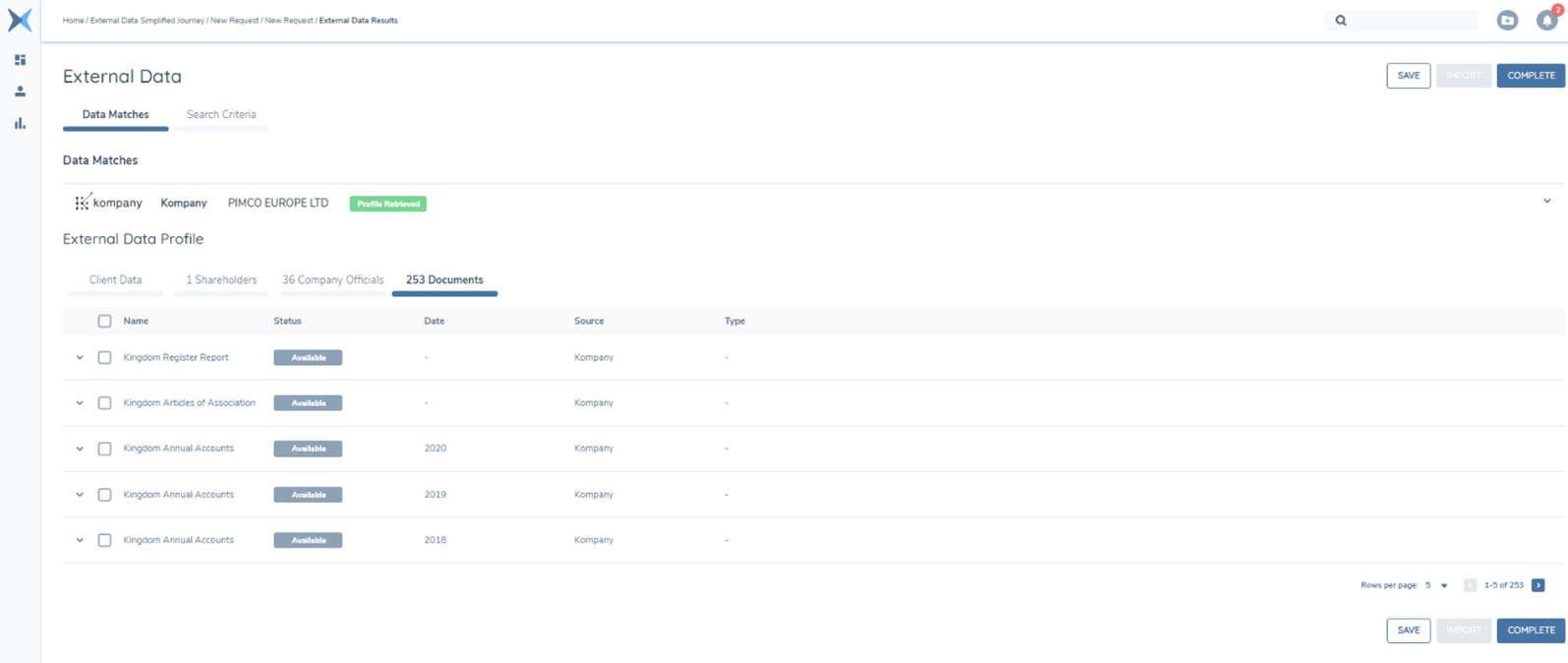Viewport: 1568px width, 663px height.
Task: Click the top SAVE button
Action: pyautogui.click(x=1408, y=76)
